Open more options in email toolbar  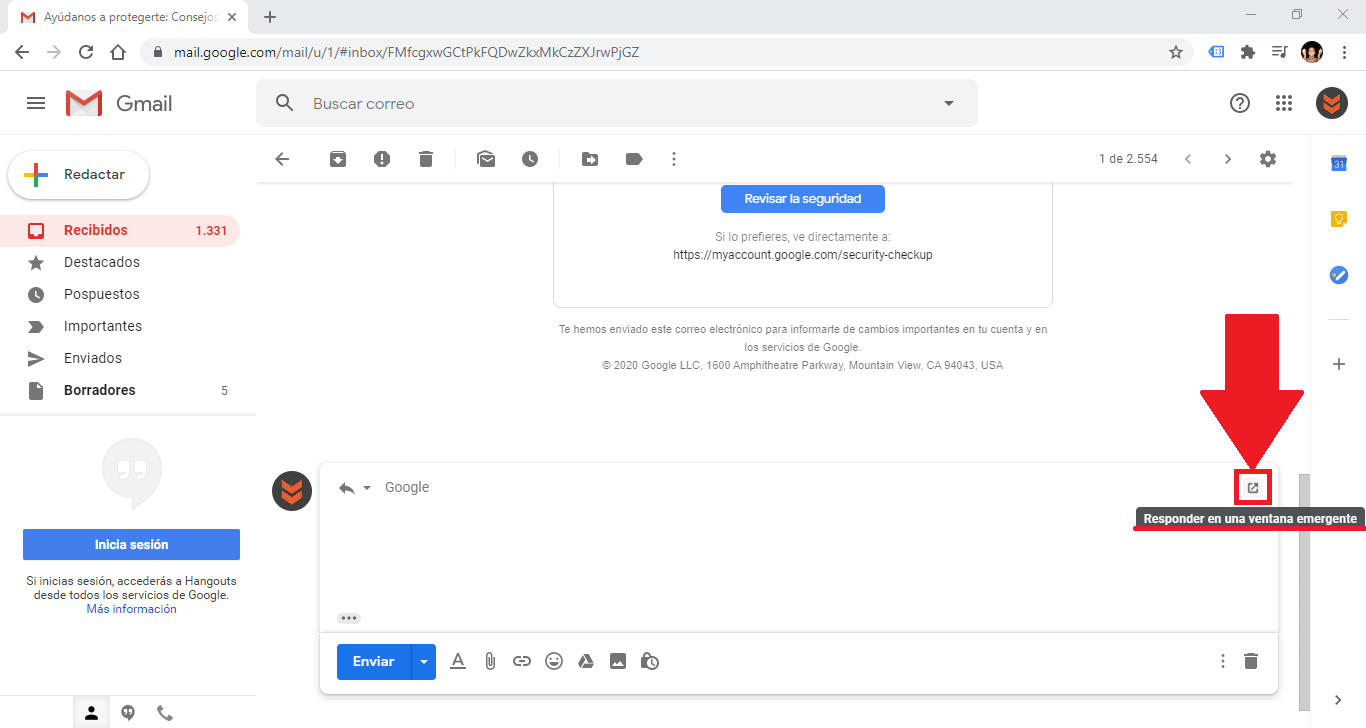(674, 159)
